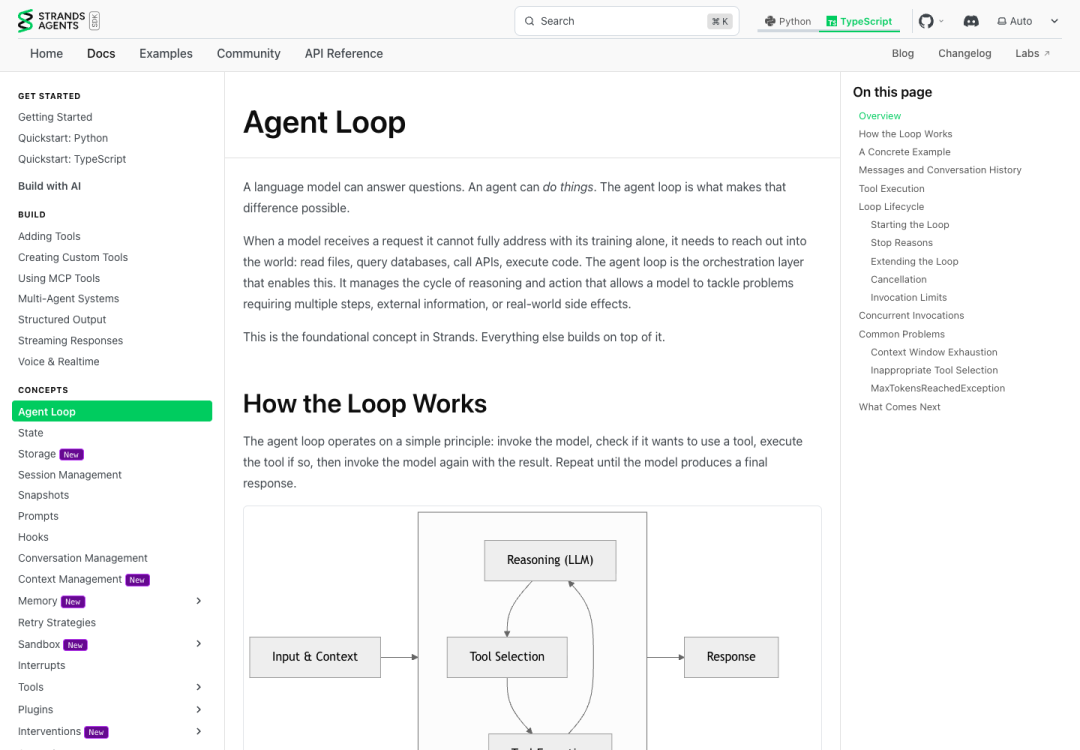
Task: Click the Python logo icon
Action: click(770, 21)
